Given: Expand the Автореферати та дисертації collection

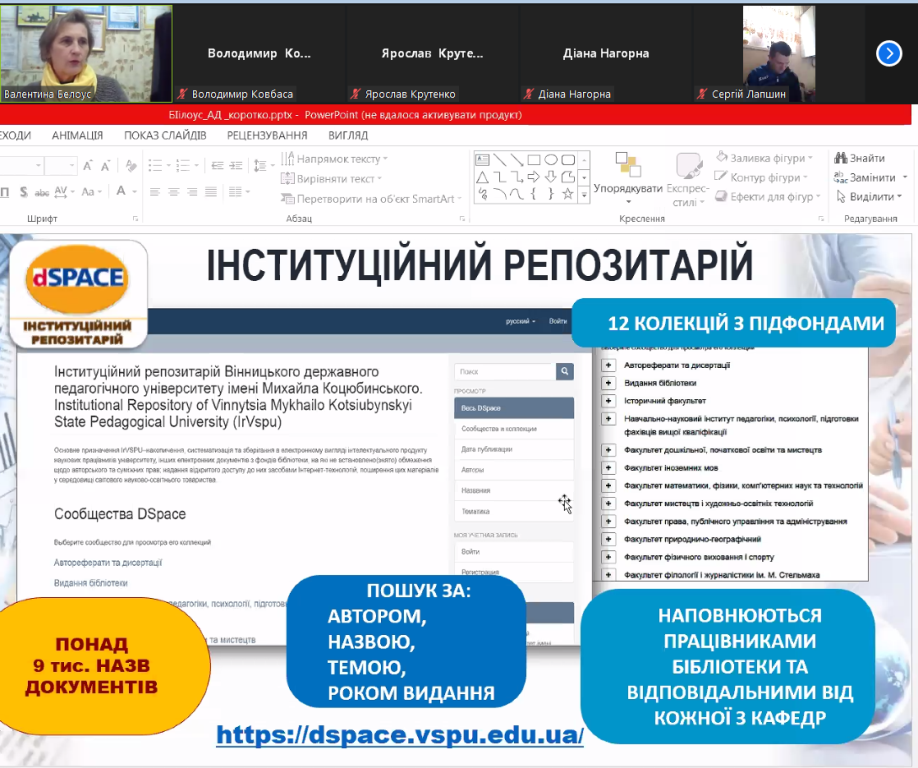Looking at the screenshot, I should click(608, 365).
